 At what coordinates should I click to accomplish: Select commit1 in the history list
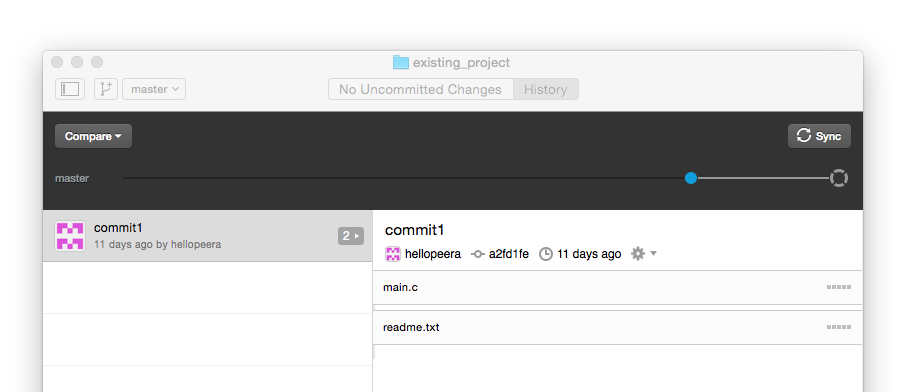coord(208,236)
